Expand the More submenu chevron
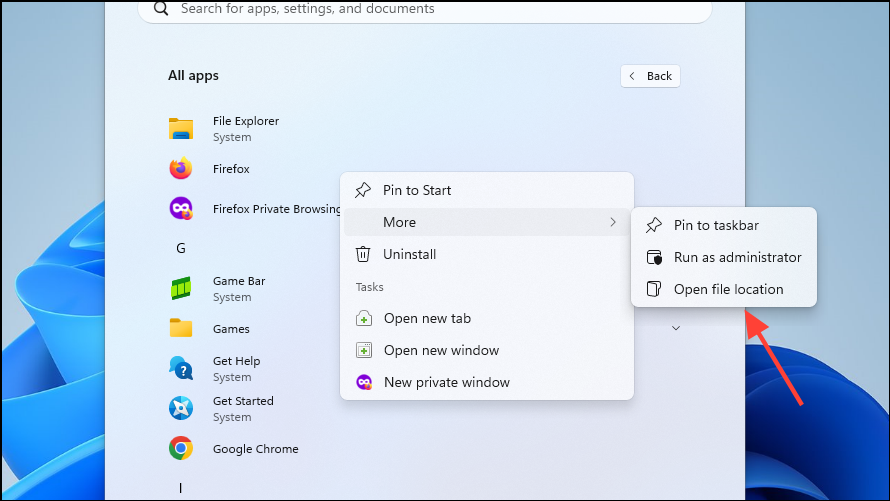Image resolution: width=890 pixels, height=501 pixels. tap(613, 222)
